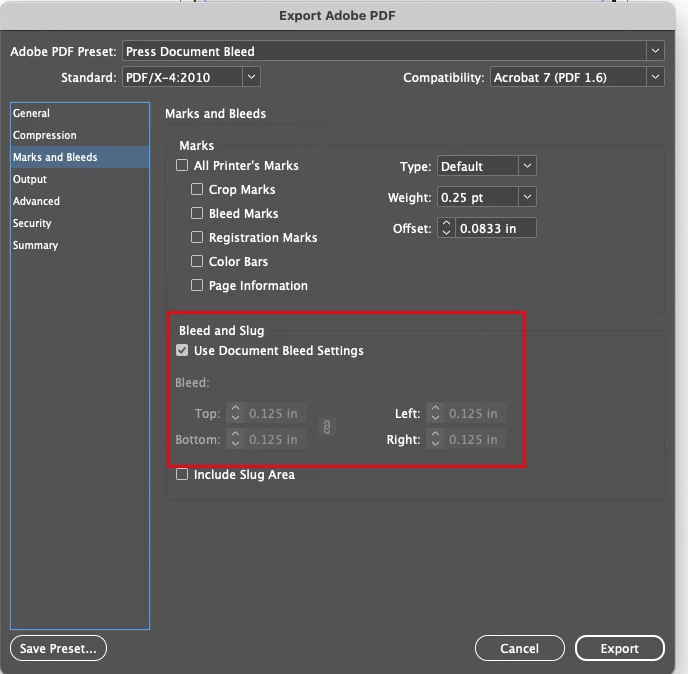688x674 pixels.
Task: Select the General section
Action: 80,113
